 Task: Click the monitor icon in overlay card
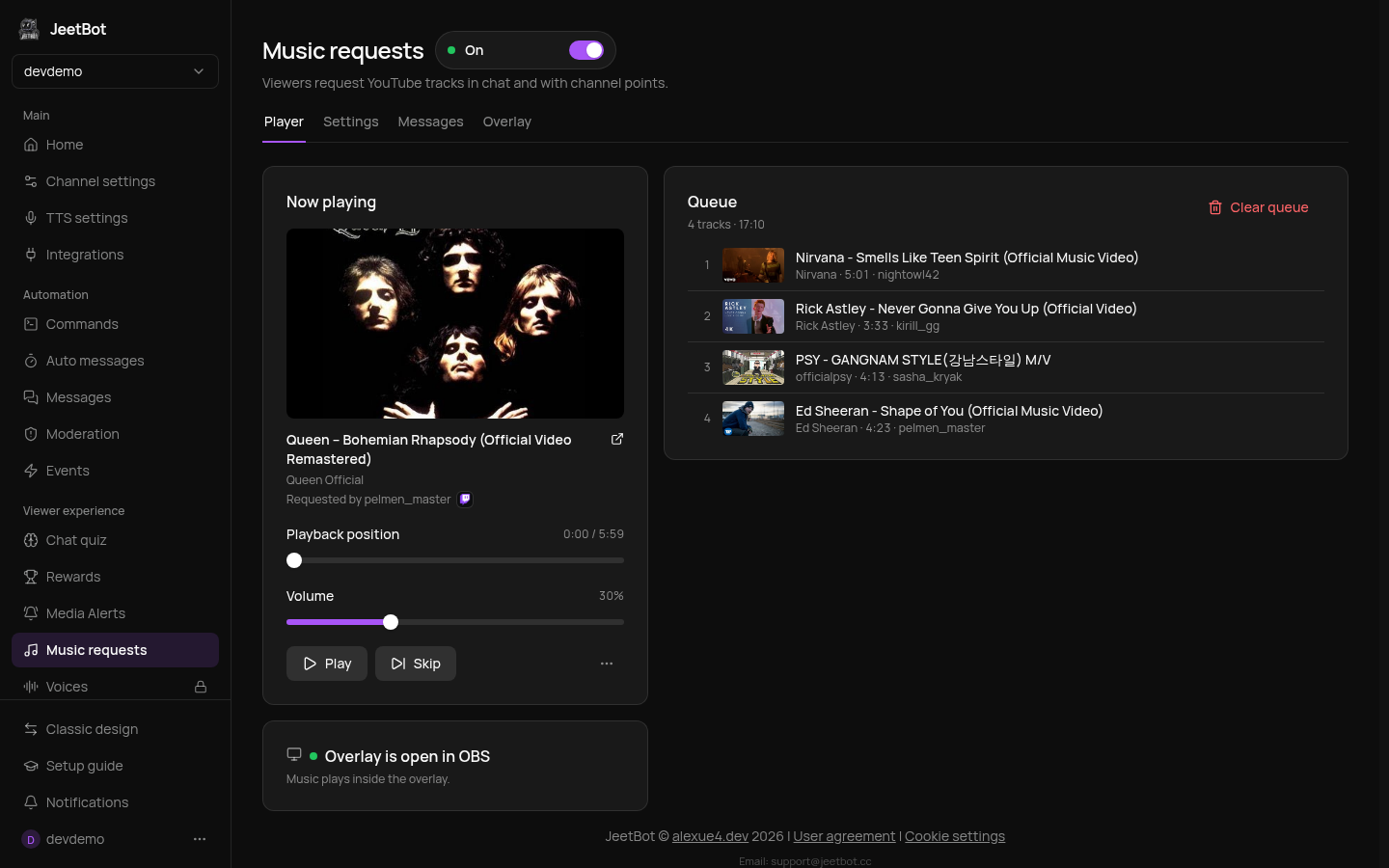click(294, 754)
